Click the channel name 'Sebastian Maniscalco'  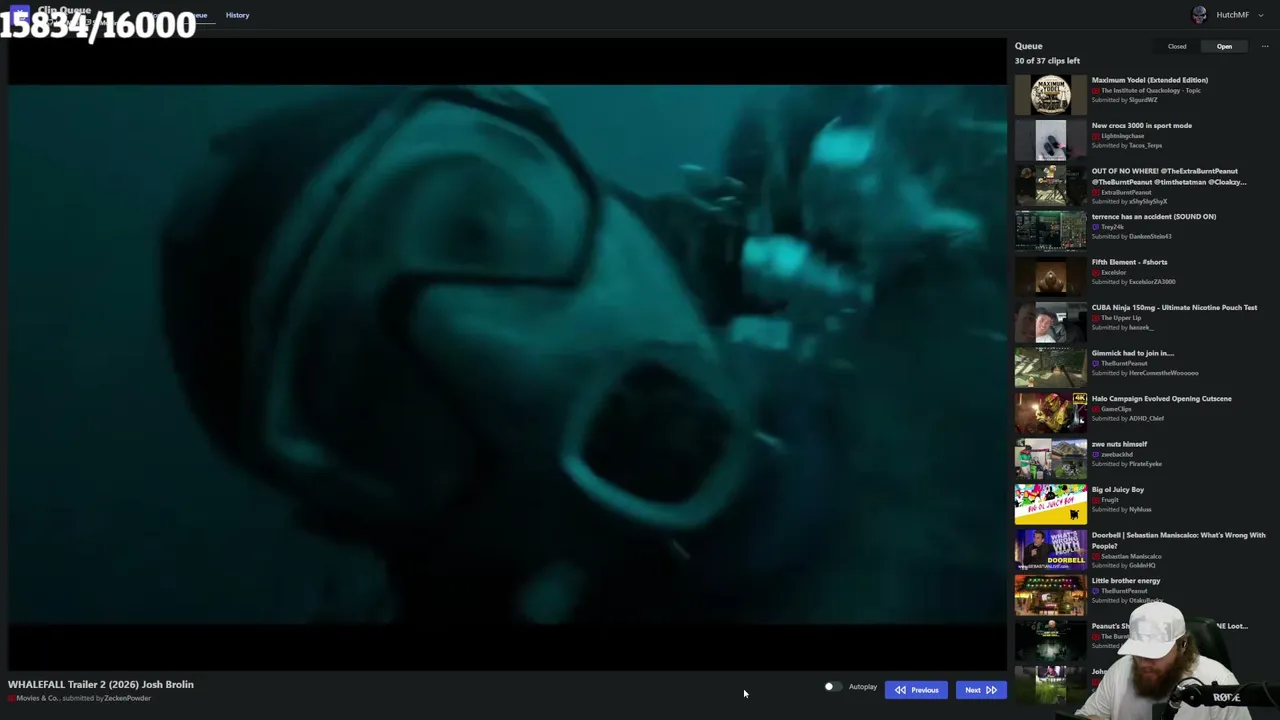[1131, 556]
